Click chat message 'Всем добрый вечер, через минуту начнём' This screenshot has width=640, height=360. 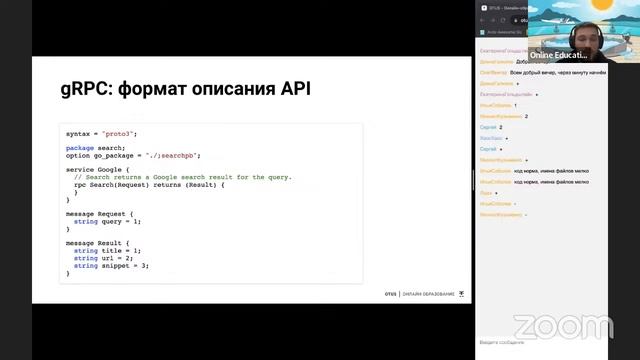tap(558, 72)
